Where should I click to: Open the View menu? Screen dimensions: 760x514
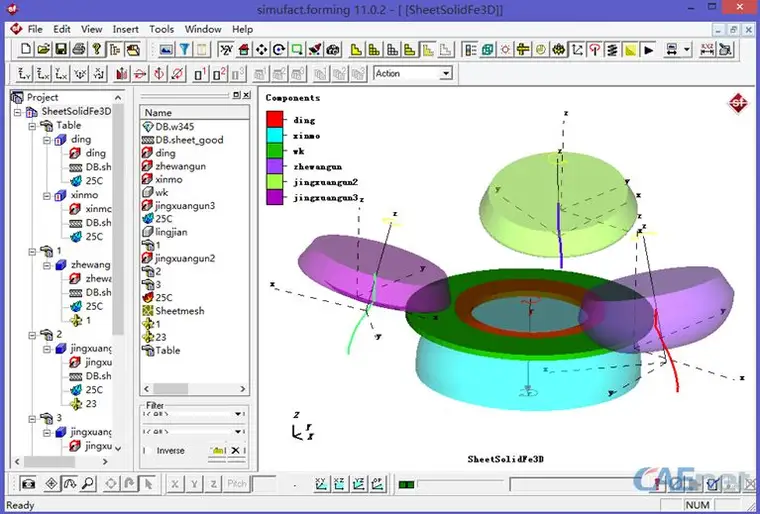91,29
